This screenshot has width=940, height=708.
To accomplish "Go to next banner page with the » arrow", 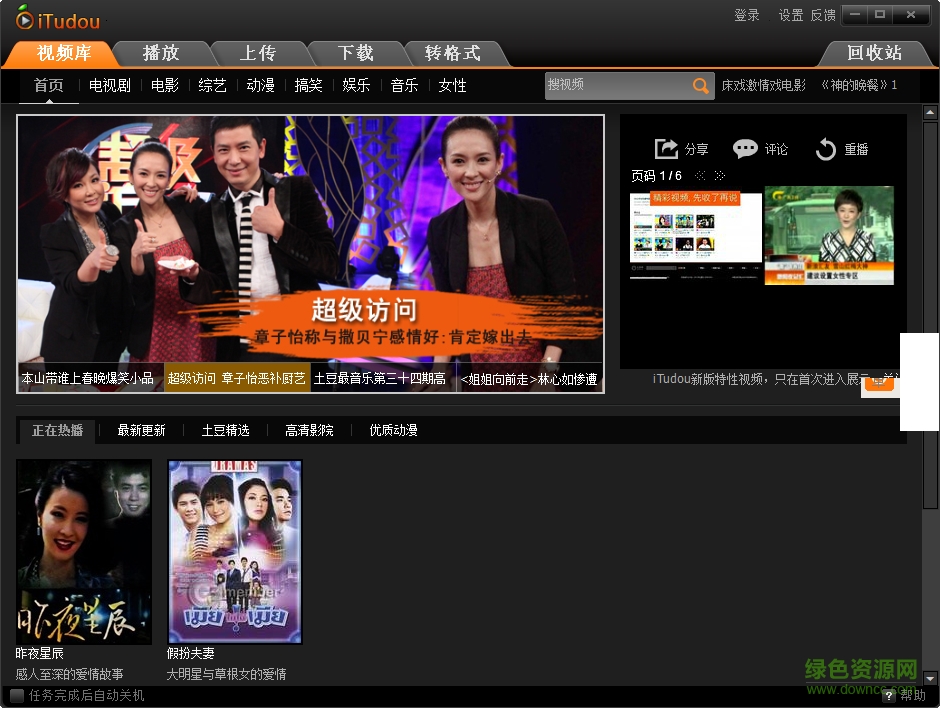I will coord(720,174).
